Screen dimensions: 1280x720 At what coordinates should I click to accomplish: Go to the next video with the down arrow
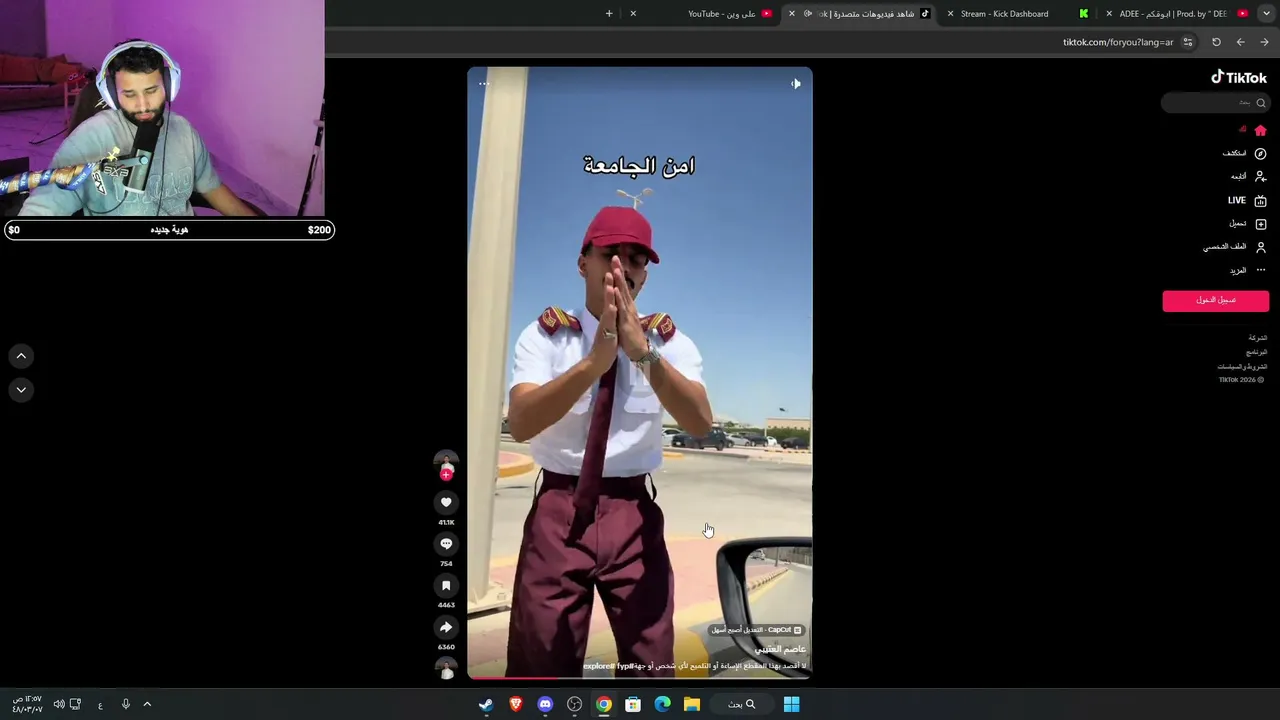click(21, 390)
